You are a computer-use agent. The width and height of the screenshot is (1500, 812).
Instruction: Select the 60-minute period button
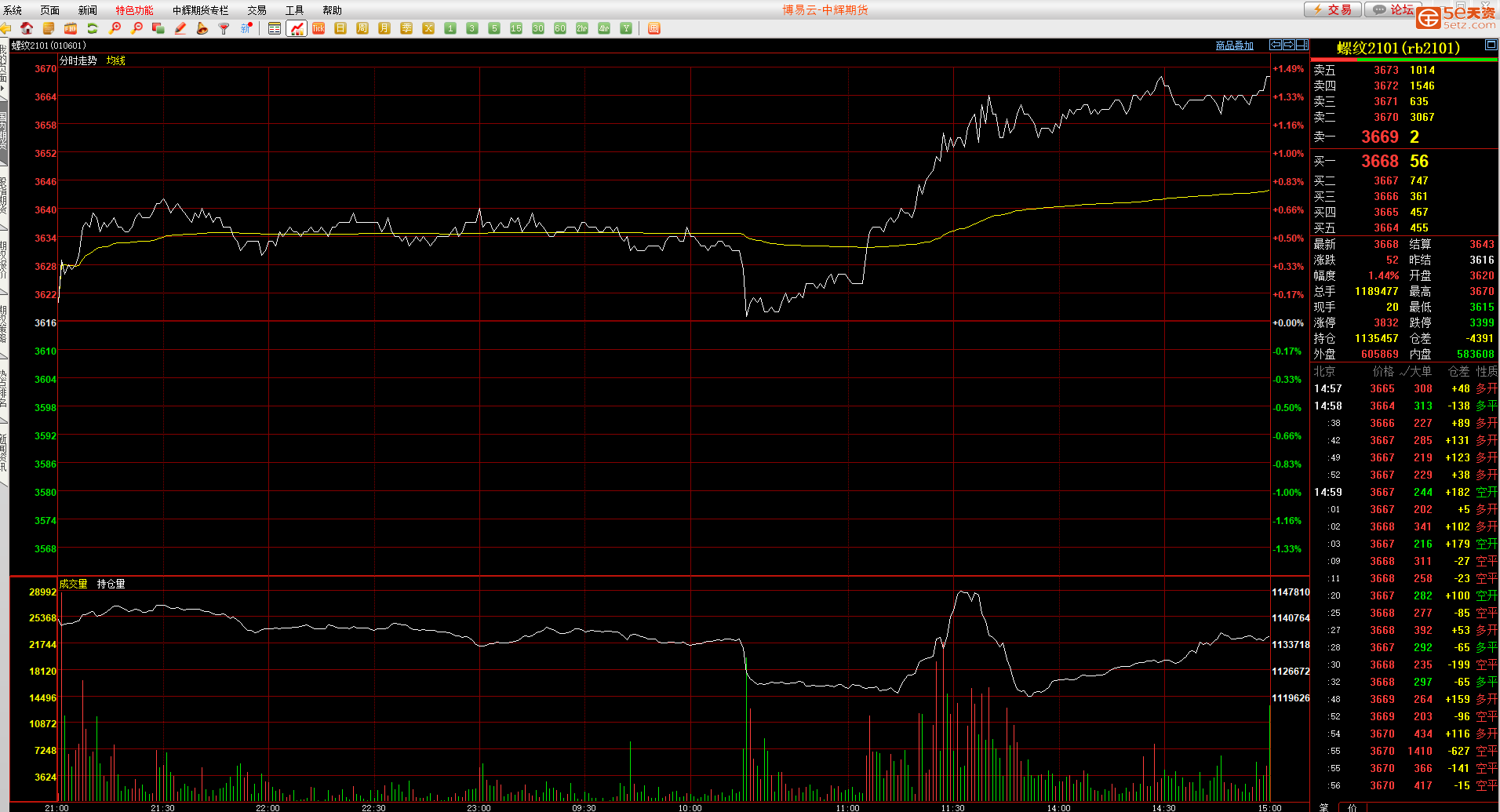tap(560, 28)
